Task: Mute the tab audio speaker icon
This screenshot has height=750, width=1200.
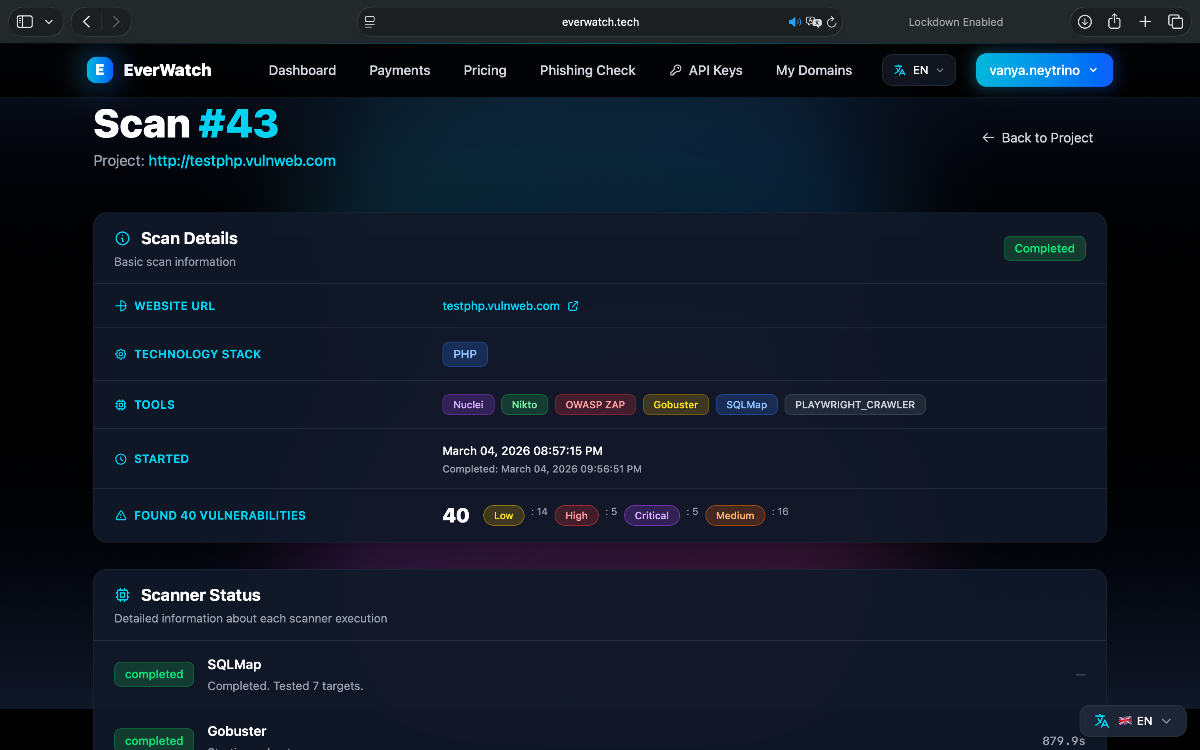Action: tap(794, 21)
